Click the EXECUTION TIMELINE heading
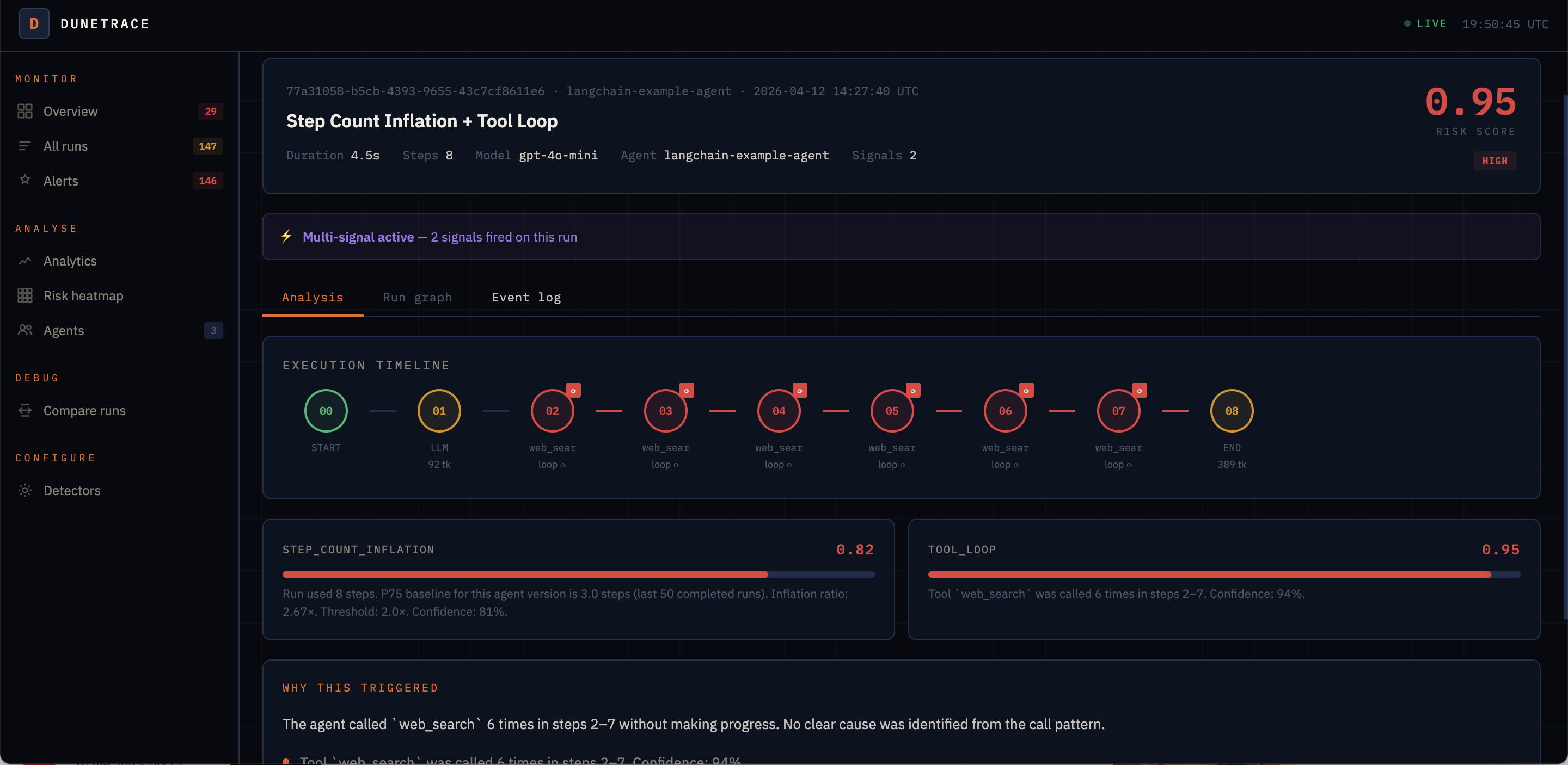The image size is (1568, 765). point(366,365)
